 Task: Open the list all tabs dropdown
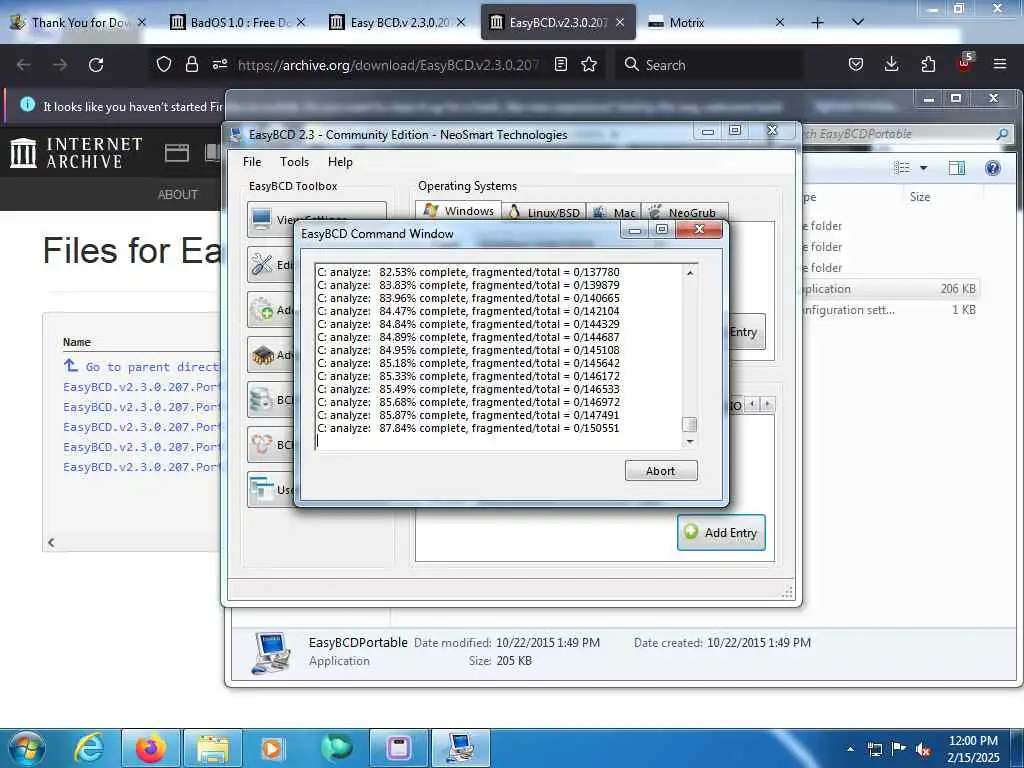(x=858, y=22)
